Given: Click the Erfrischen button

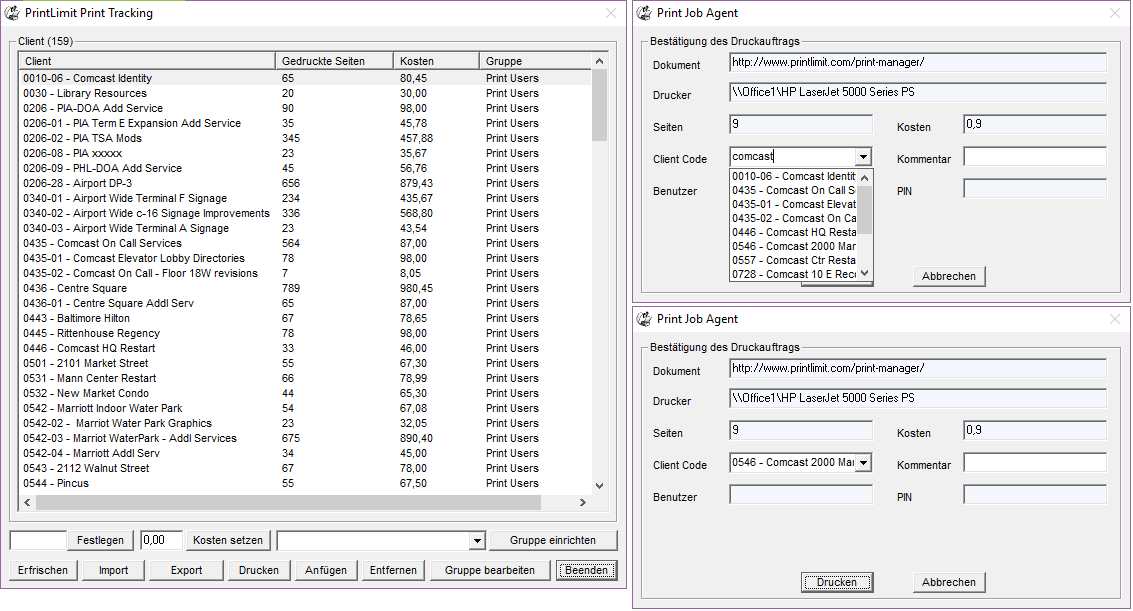Looking at the screenshot, I should coord(43,571).
